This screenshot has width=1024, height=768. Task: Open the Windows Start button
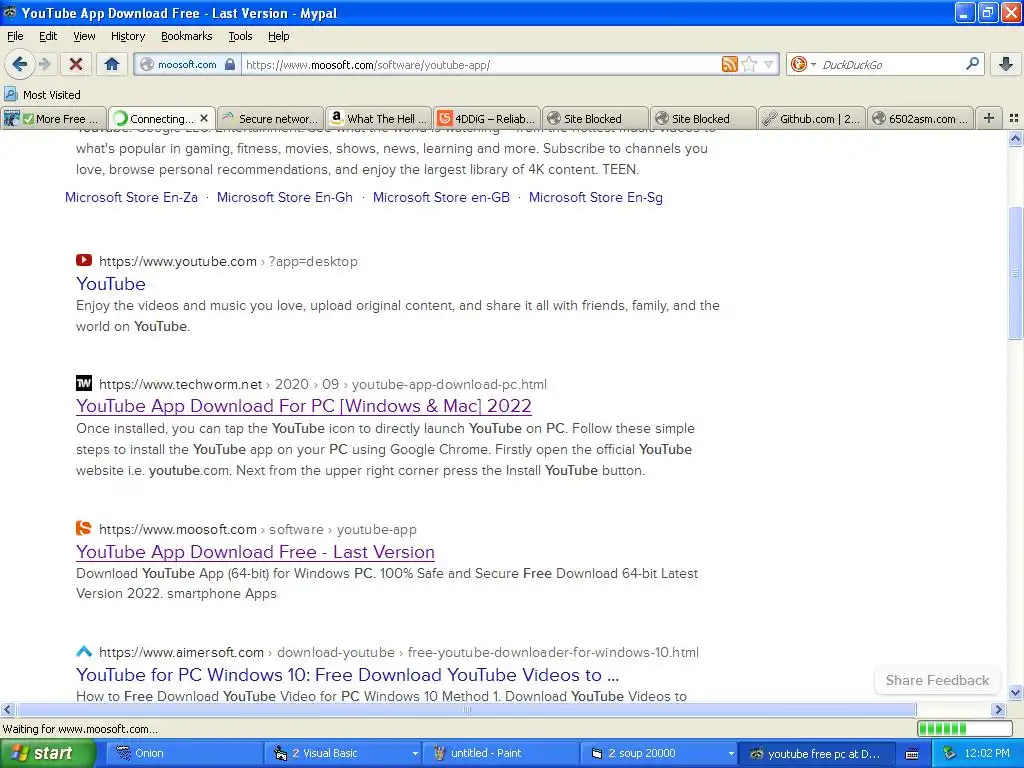(47, 754)
